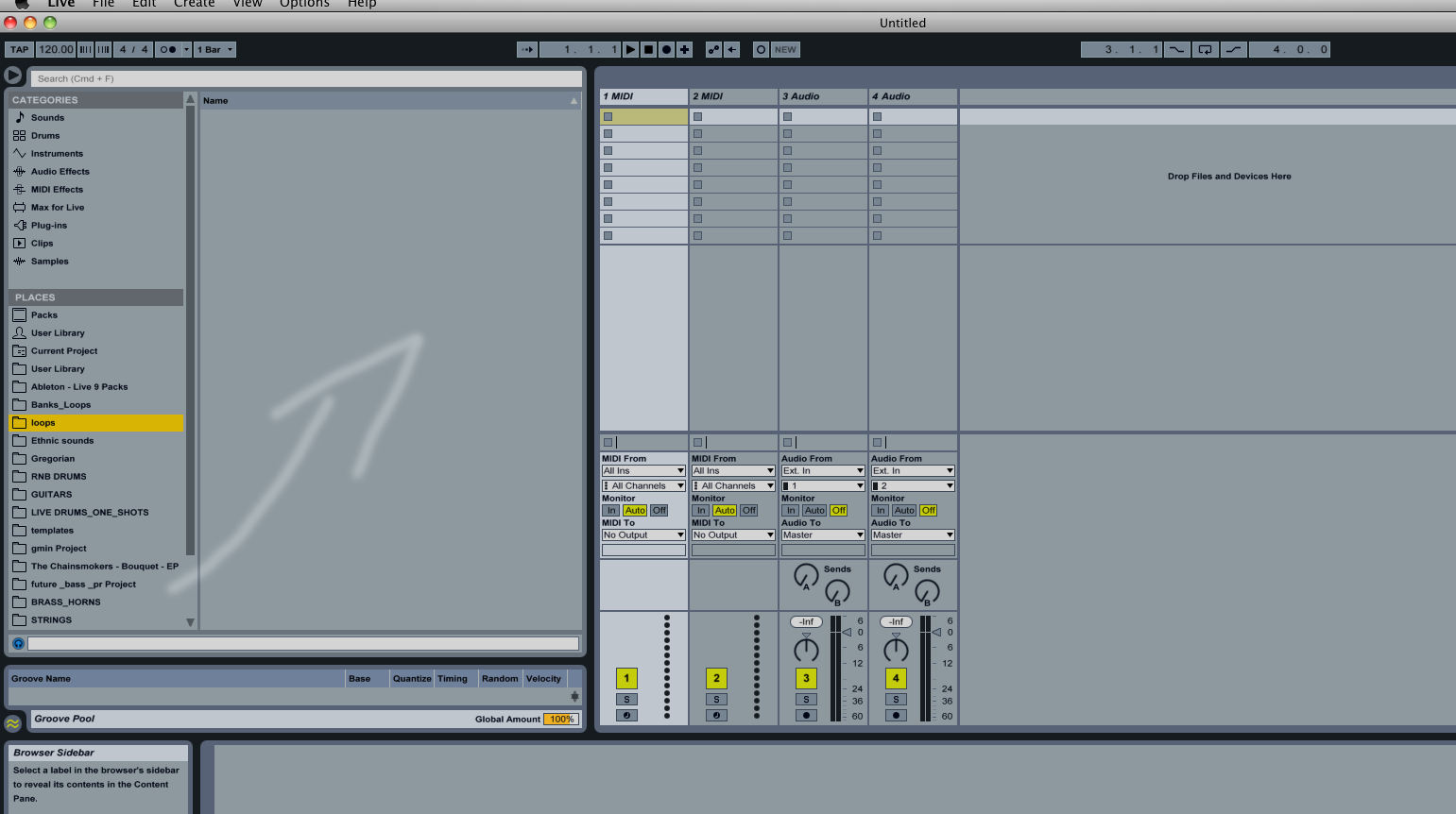Set track 1 MIDI Monitor to In
The image size is (1456, 814).
click(611, 510)
